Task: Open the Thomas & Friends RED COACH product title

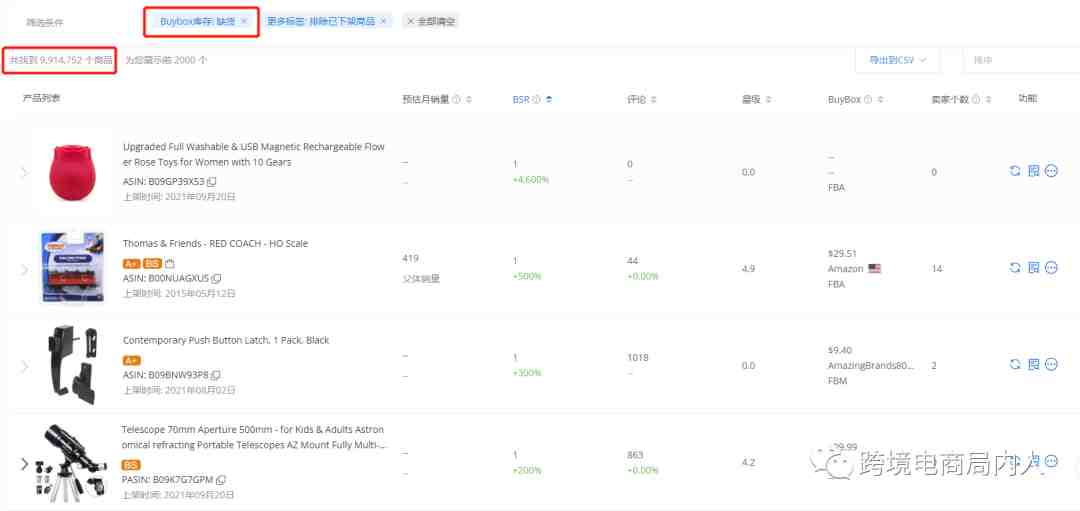Action: point(215,243)
